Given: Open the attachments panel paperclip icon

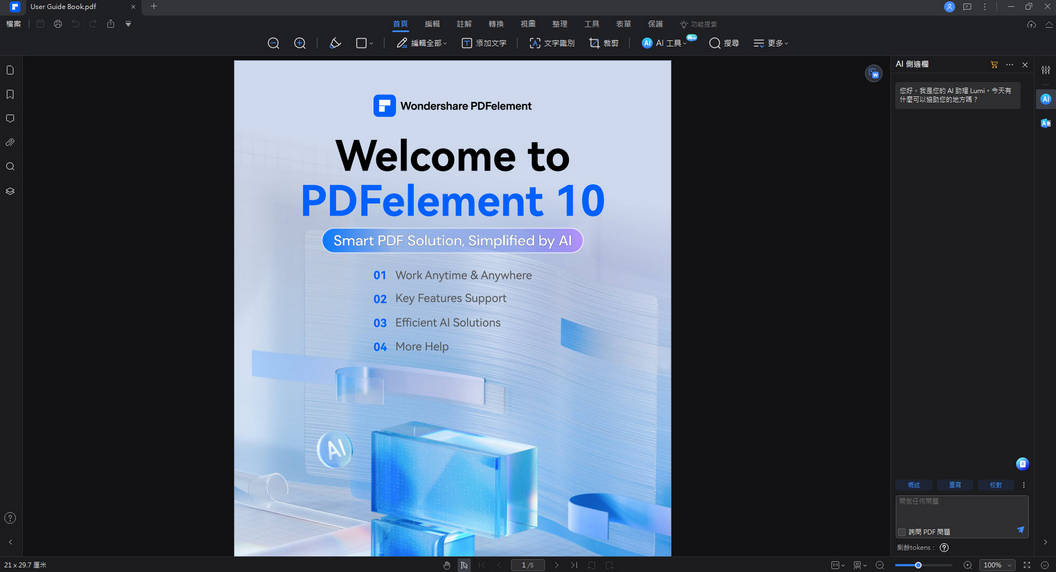Looking at the screenshot, I should (10, 143).
